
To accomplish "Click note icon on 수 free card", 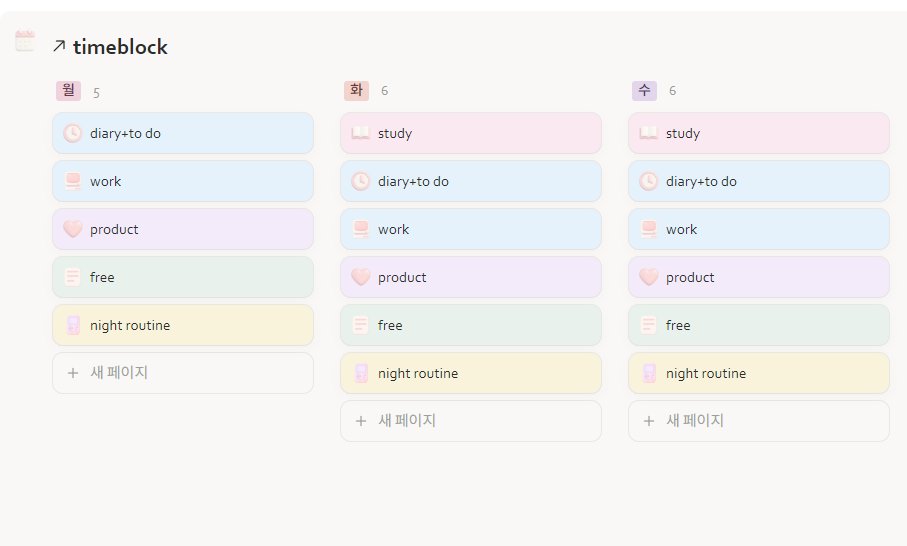I will [x=648, y=325].
